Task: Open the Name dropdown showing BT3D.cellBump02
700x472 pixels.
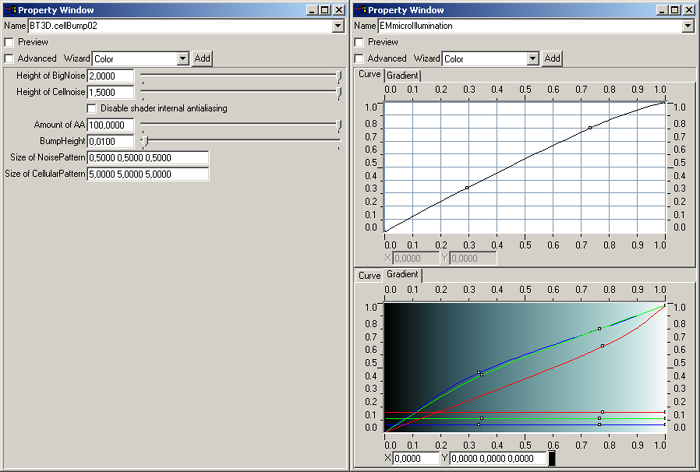Action: pos(338,25)
